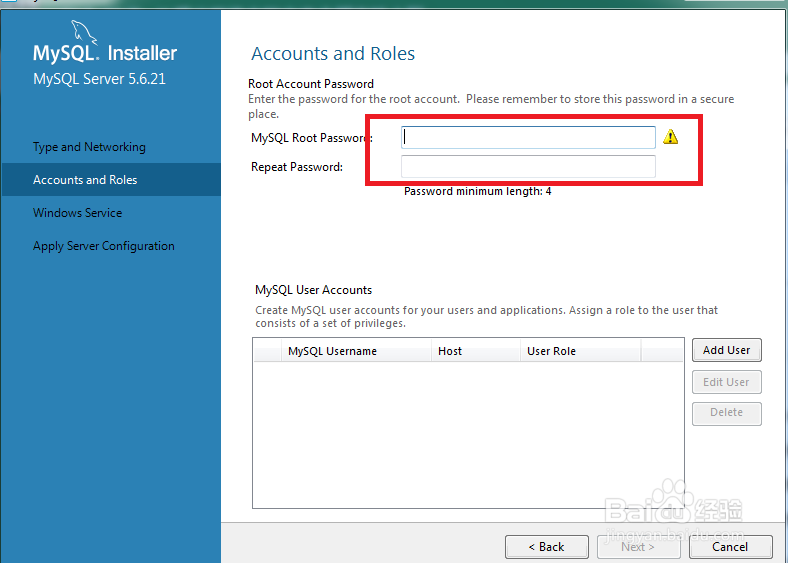Click the MySQL Server 5.6.21 label
The image size is (788, 563).
pos(99,79)
